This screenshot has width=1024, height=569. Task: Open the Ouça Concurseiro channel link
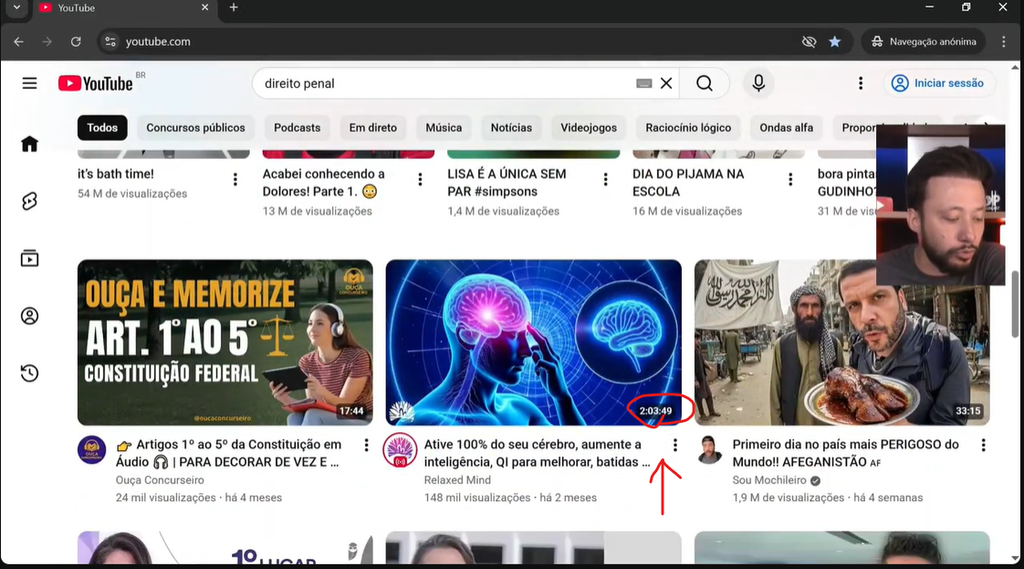(x=160, y=480)
